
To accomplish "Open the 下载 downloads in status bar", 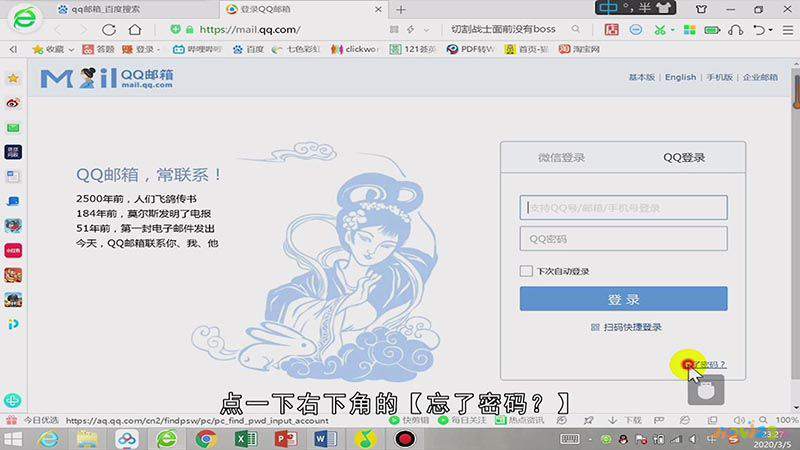I will (626, 420).
